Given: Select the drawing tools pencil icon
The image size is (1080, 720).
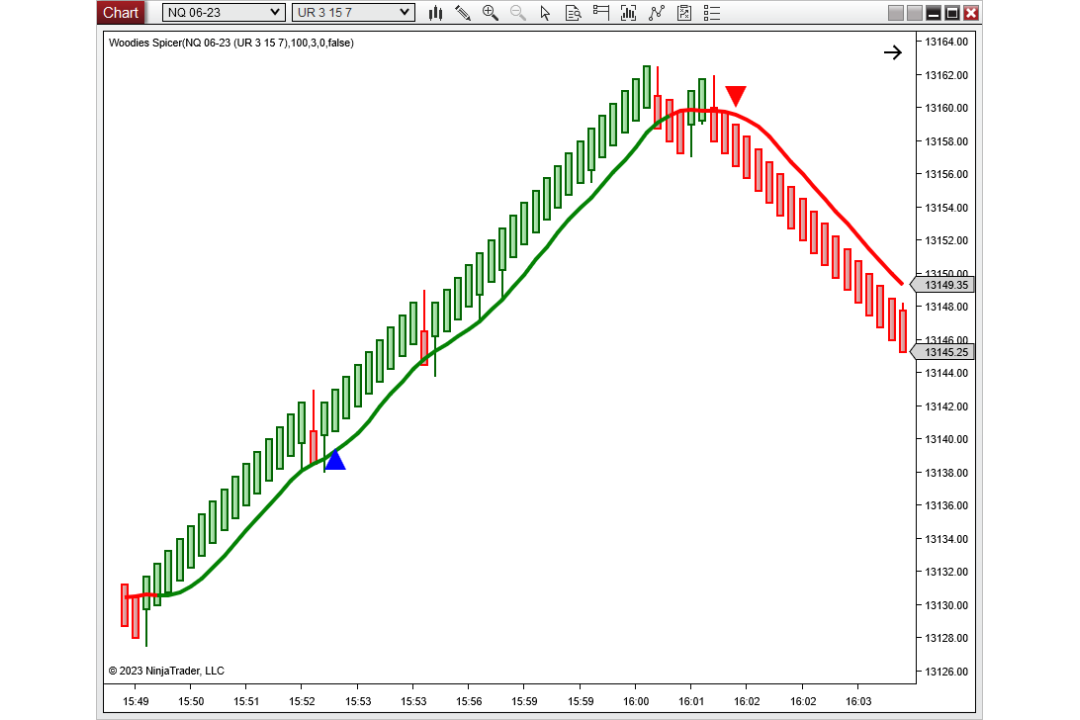Looking at the screenshot, I should [463, 13].
